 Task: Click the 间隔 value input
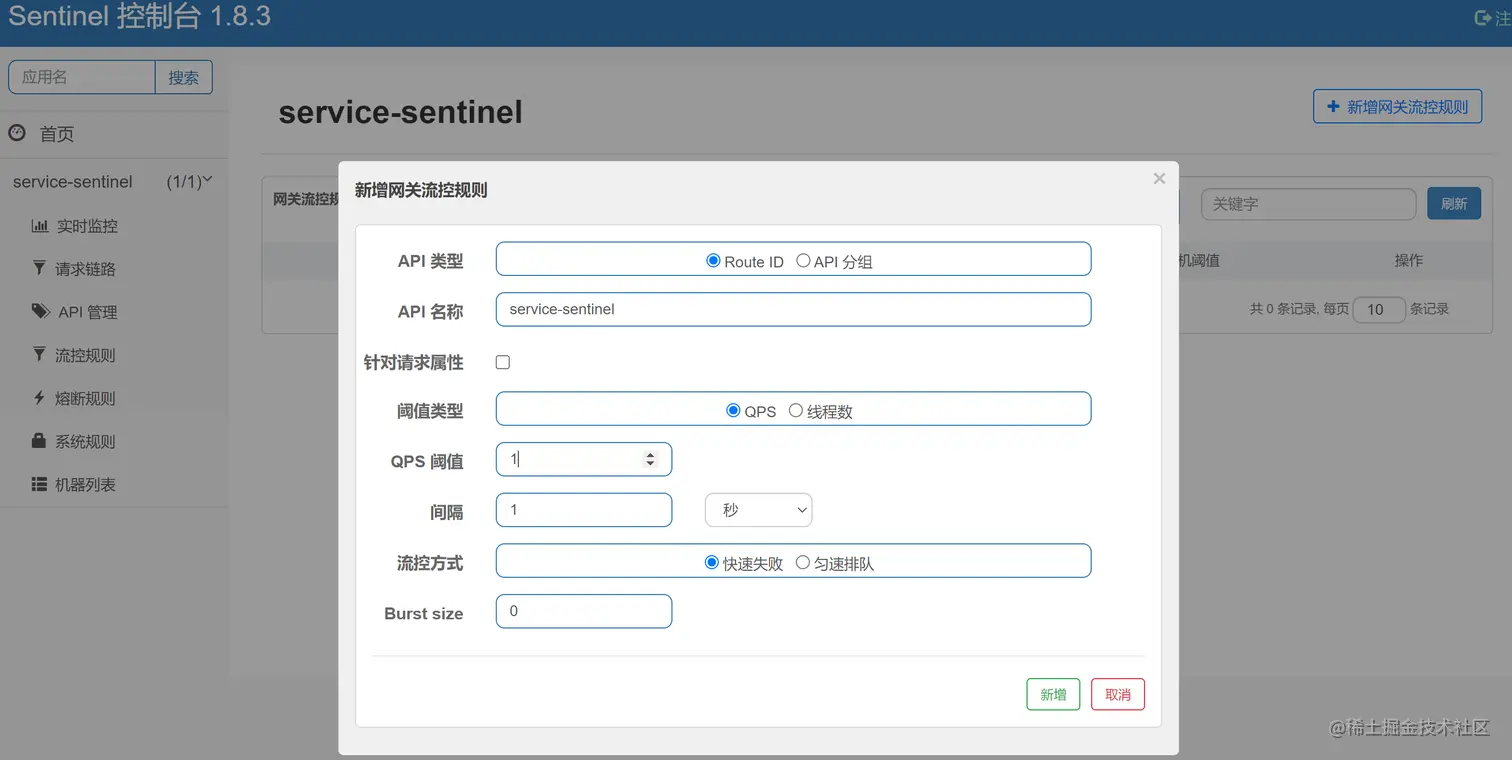tap(584, 510)
